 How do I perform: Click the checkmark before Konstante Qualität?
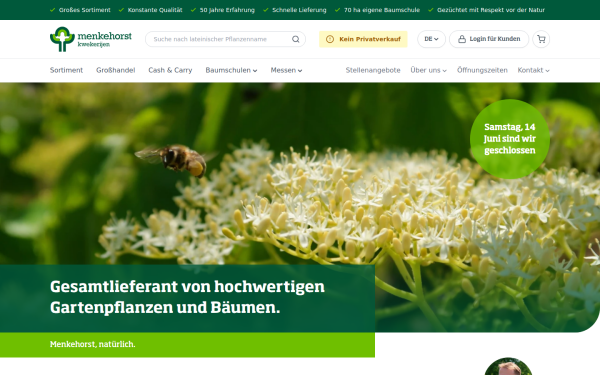click(121, 10)
